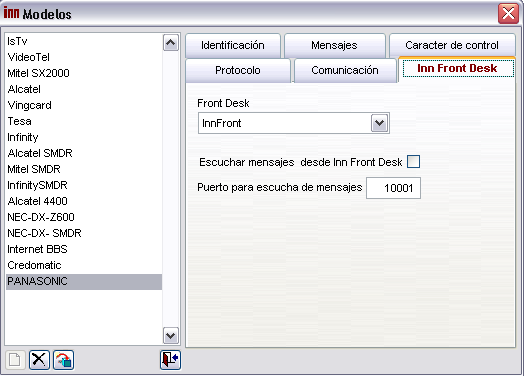Open the Front Desk dropdown arrow
Image resolution: width=524 pixels, height=376 pixels.
tap(379, 123)
